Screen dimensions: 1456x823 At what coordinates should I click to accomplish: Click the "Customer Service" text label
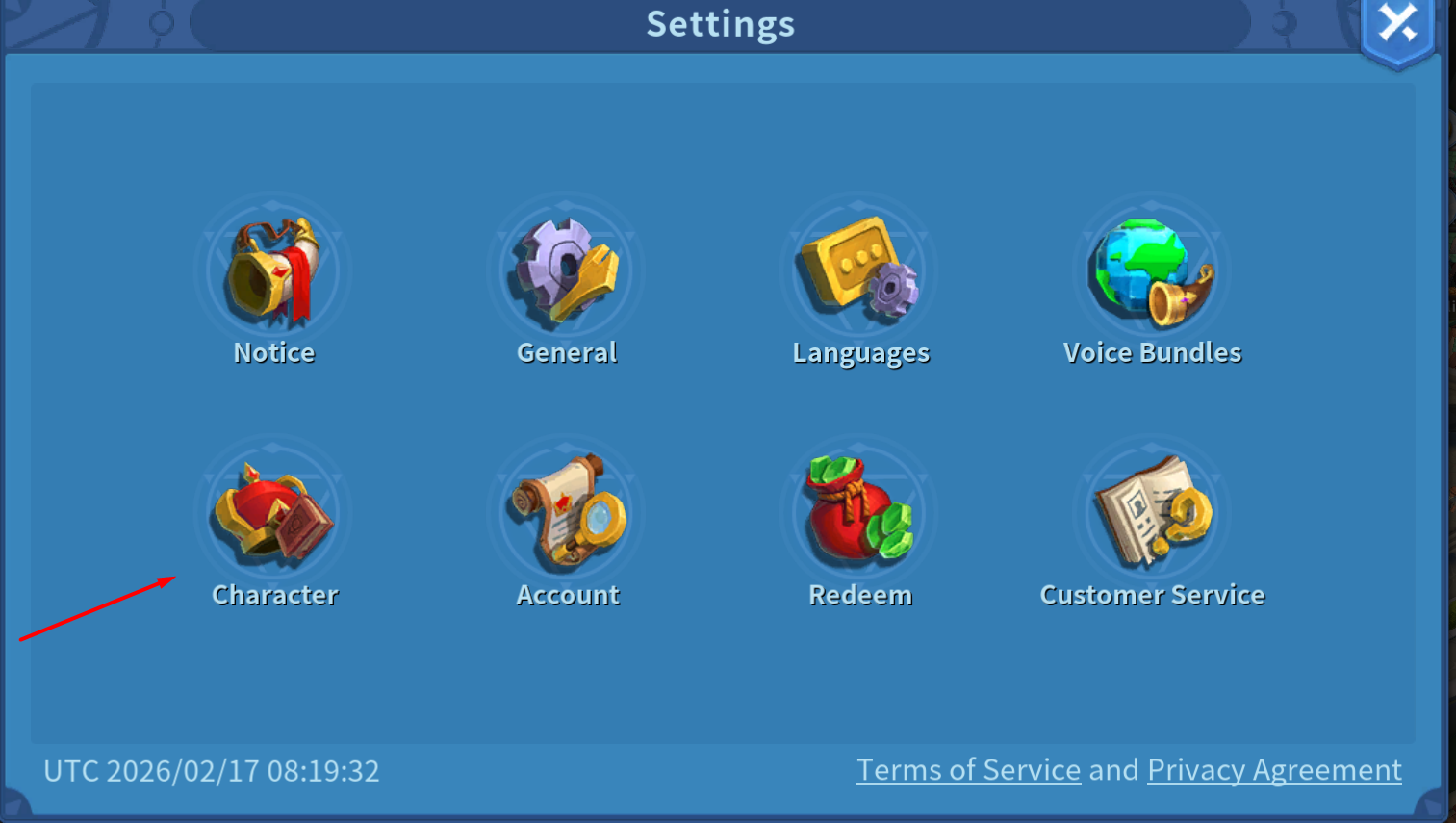tap(1152, 595)
